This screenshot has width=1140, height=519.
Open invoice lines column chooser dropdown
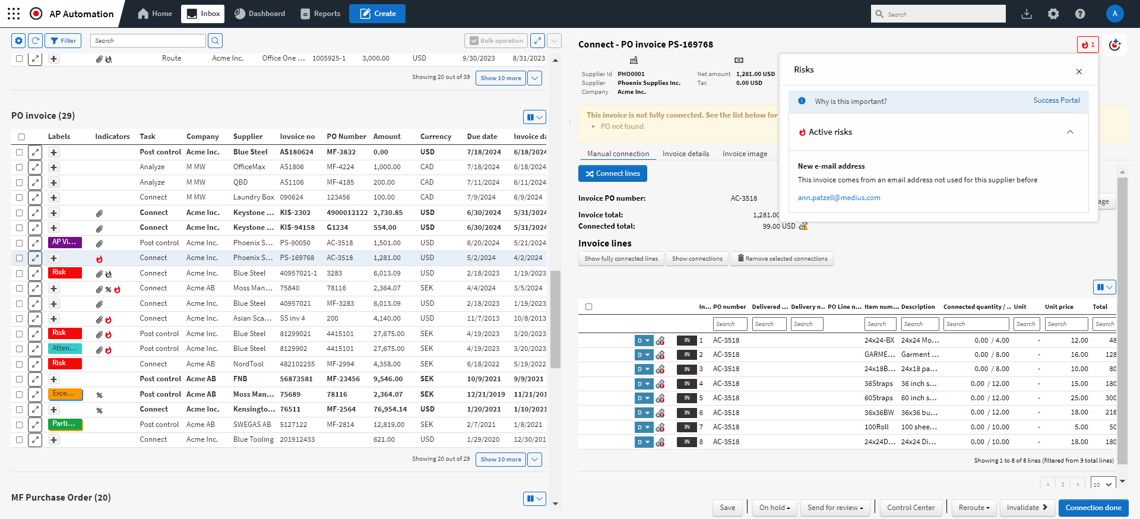click(1104, 287)
